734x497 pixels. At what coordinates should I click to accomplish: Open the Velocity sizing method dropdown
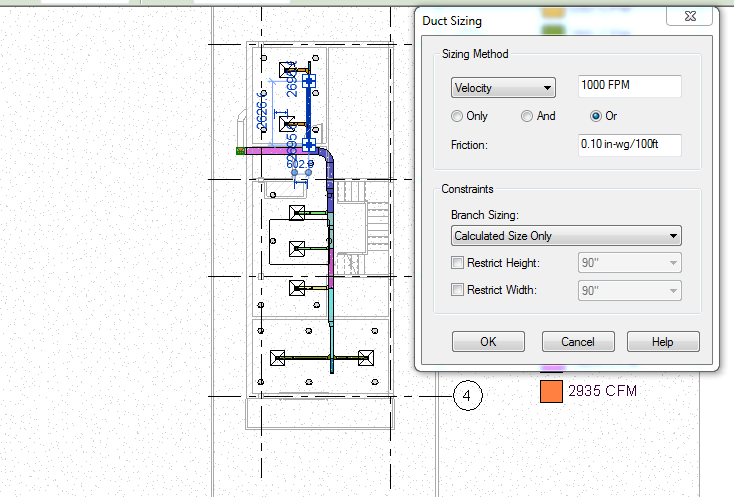click(503, 88)
